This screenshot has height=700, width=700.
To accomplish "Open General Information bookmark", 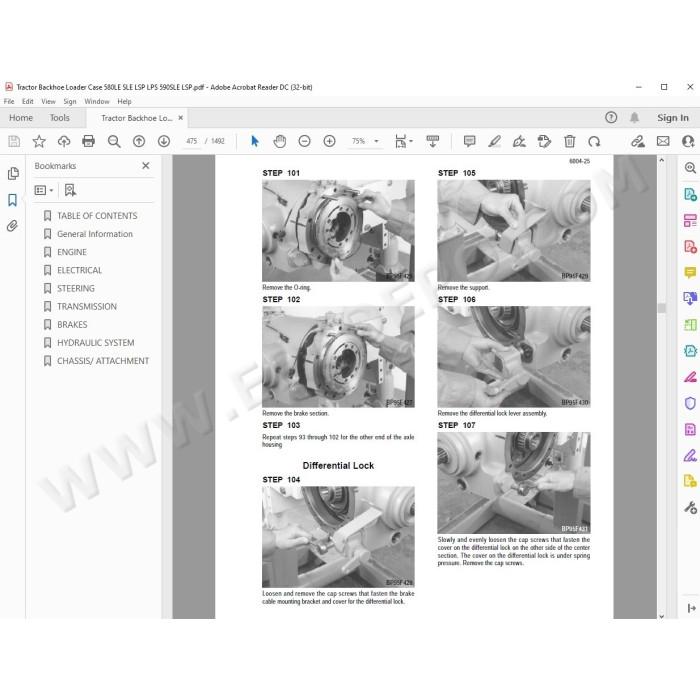I will 95,234.
